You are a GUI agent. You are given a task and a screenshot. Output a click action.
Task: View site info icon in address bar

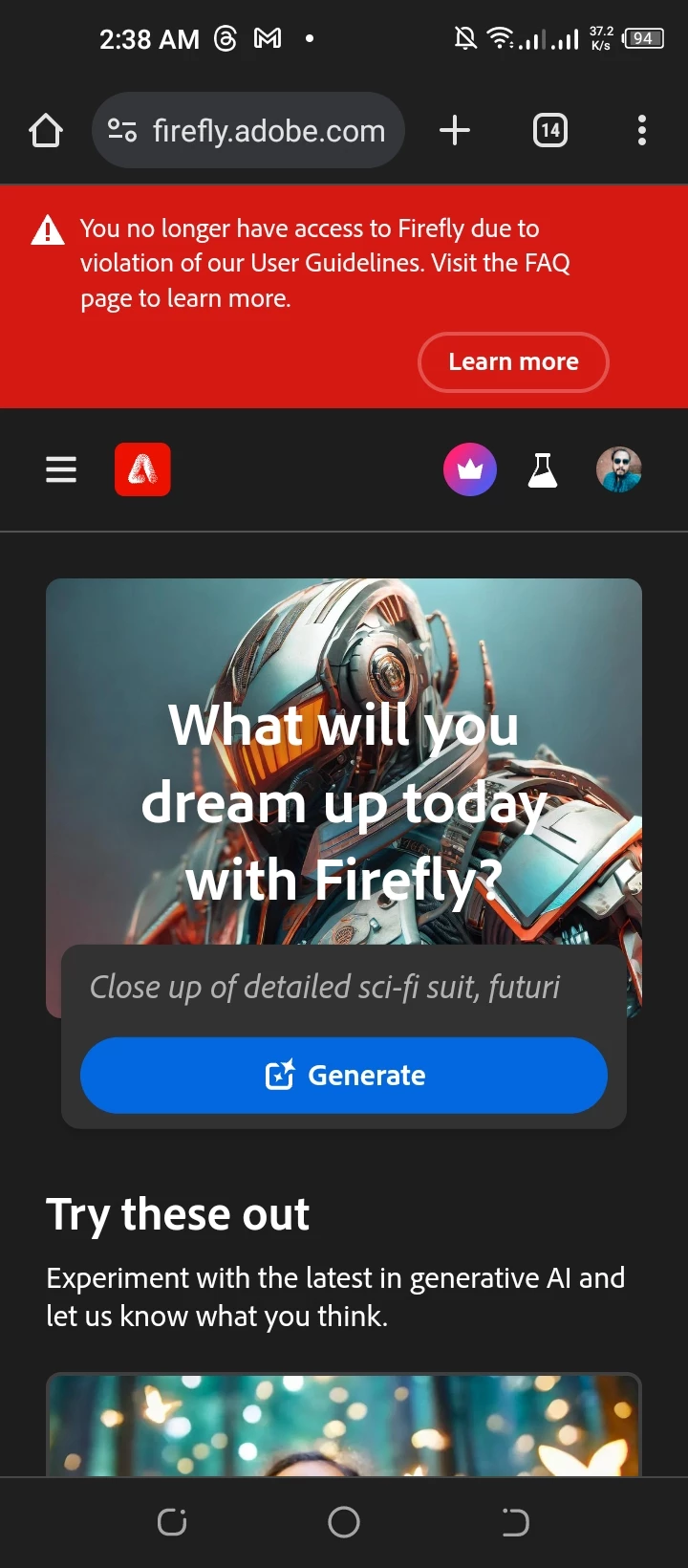click(122, 130)
